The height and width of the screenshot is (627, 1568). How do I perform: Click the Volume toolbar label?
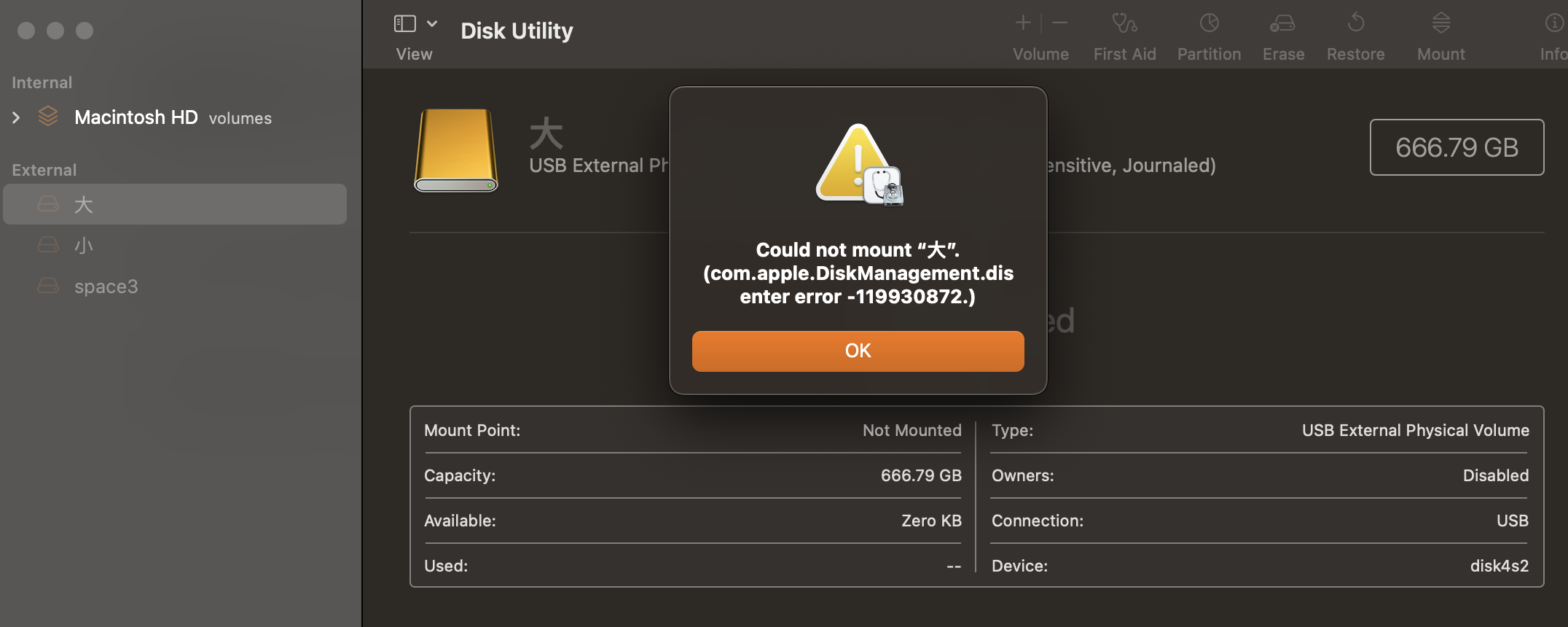click(x=1040, y=54)
